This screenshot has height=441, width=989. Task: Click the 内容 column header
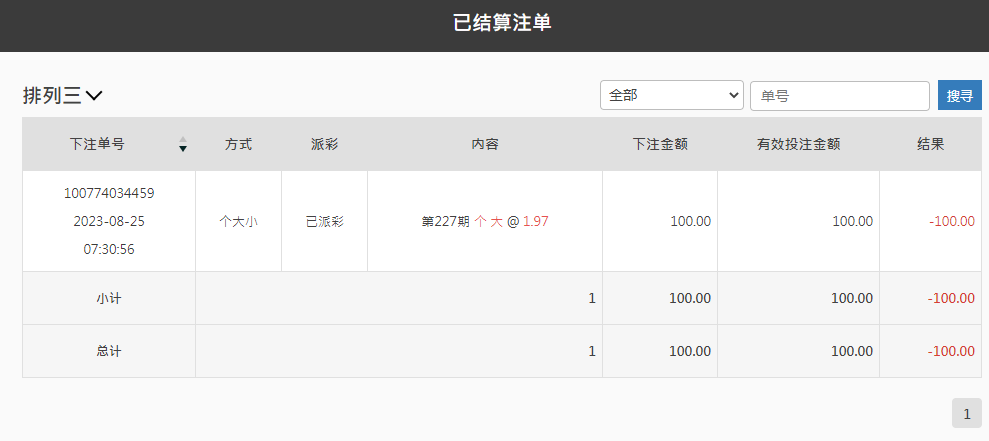(x=484, y=144)
